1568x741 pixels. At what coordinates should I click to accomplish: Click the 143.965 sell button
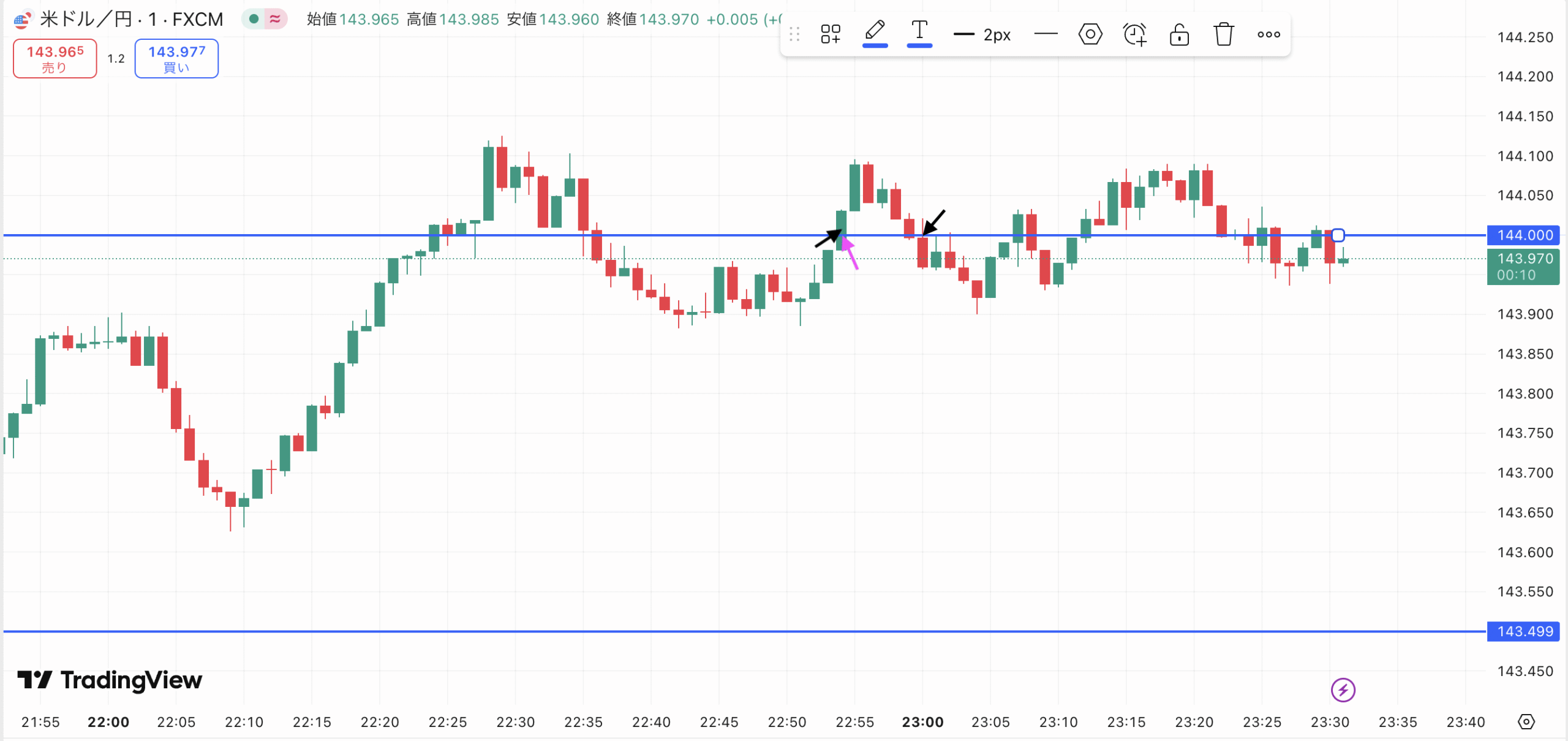tap(55, 59)
